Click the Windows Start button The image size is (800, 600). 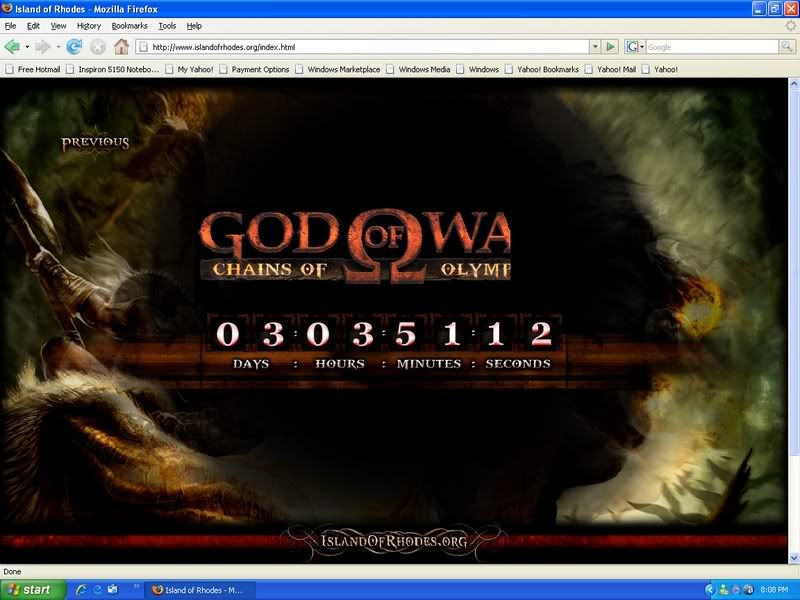33,590
